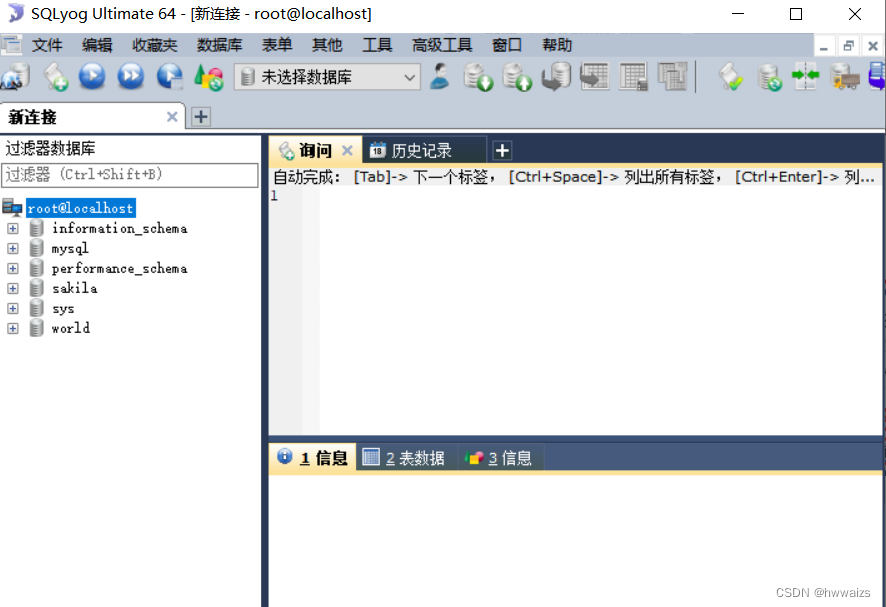Open the 帮助 menu
Image resolution: width=886 pixels, height=607 pixels.
pos(557,45)
